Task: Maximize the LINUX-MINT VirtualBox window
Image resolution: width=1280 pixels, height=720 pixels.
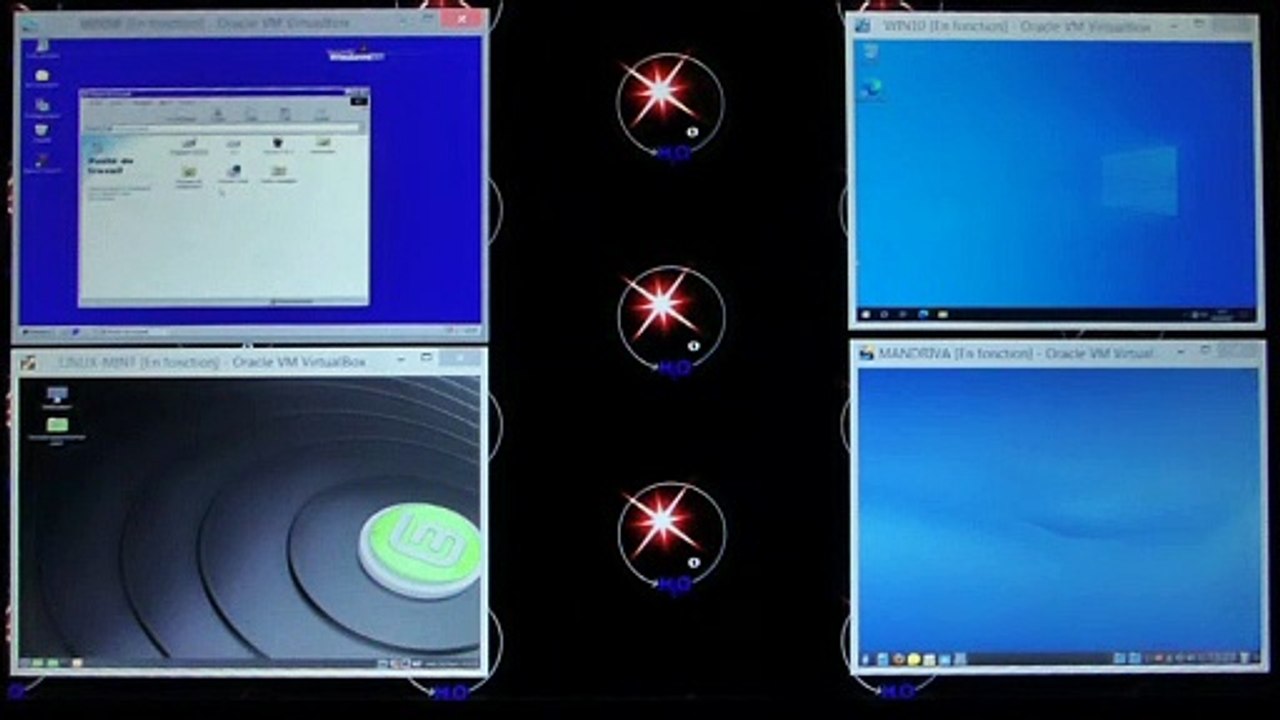Action: (x=427, y=357)
